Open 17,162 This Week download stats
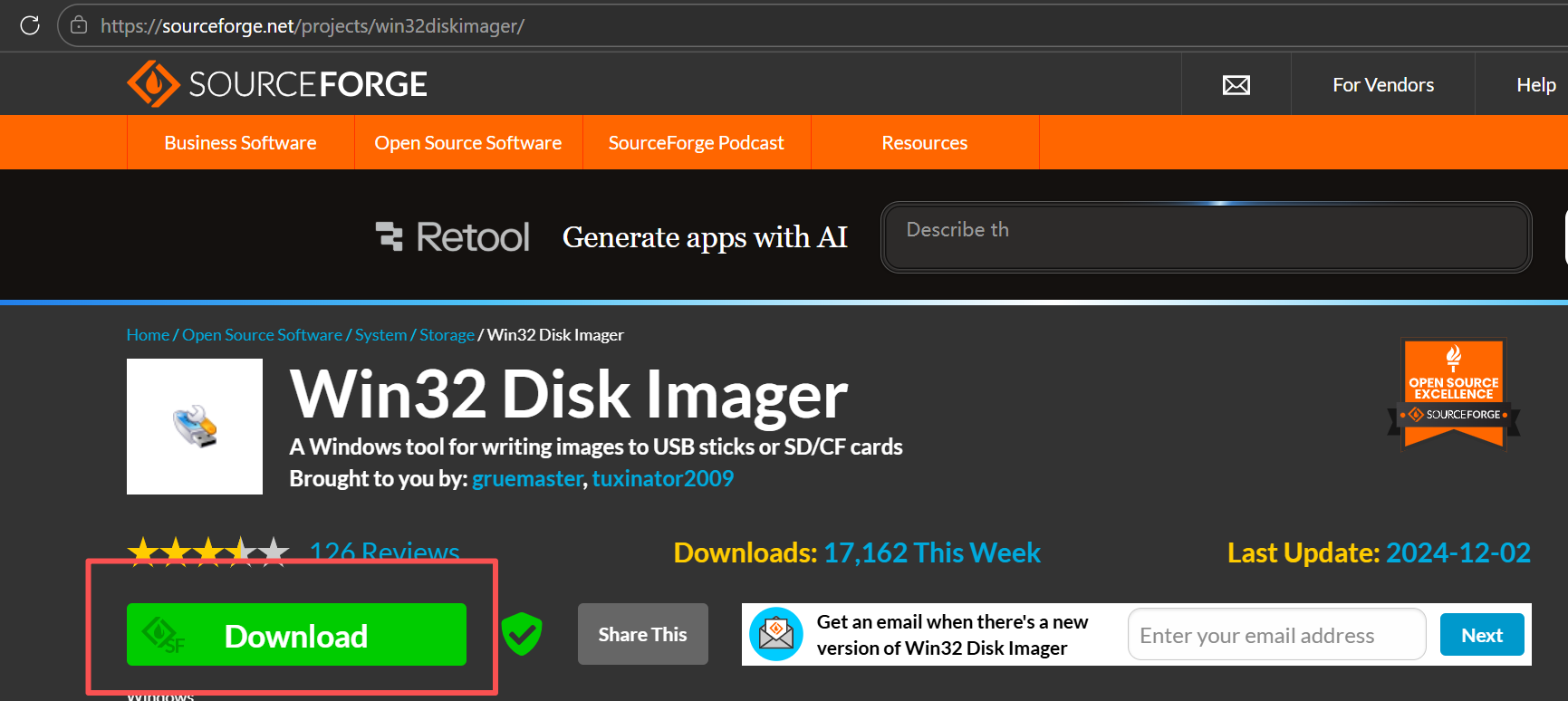 pyautogui.click(x=932, y=552)
